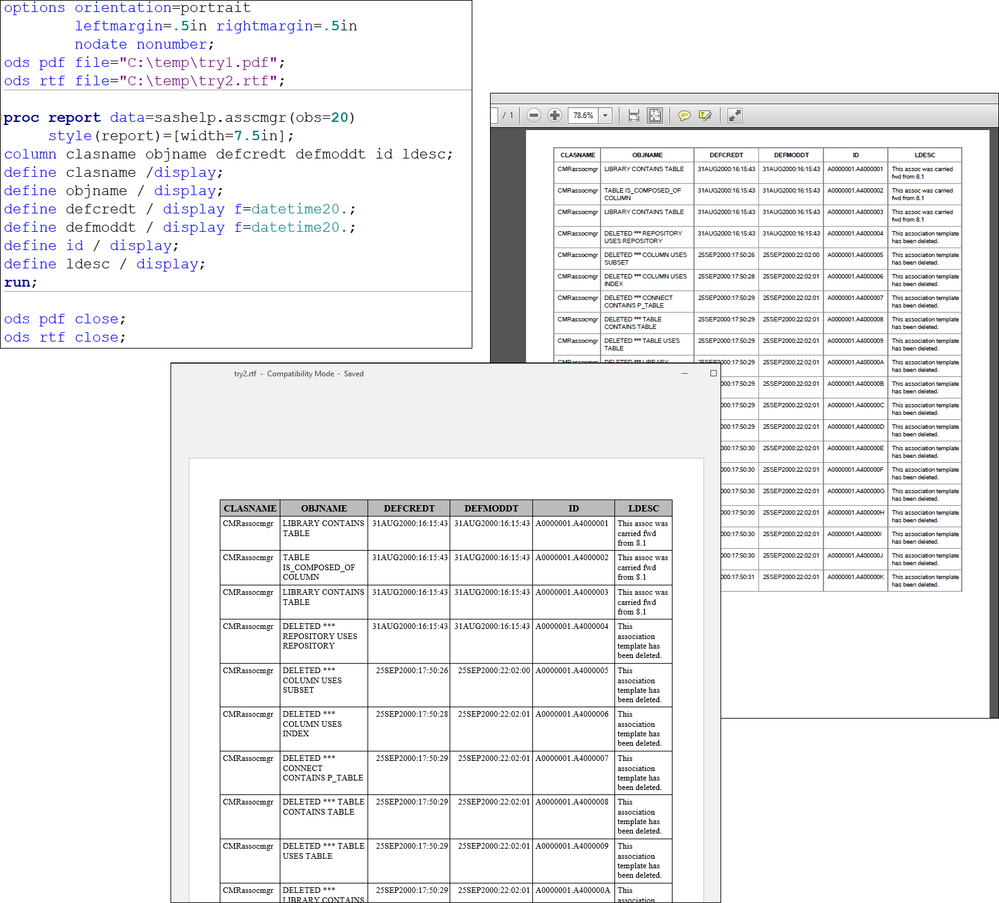Screen dimensions: 999x903
Task: Select the fit one full page icon
Action: click(x=655, y=115)
